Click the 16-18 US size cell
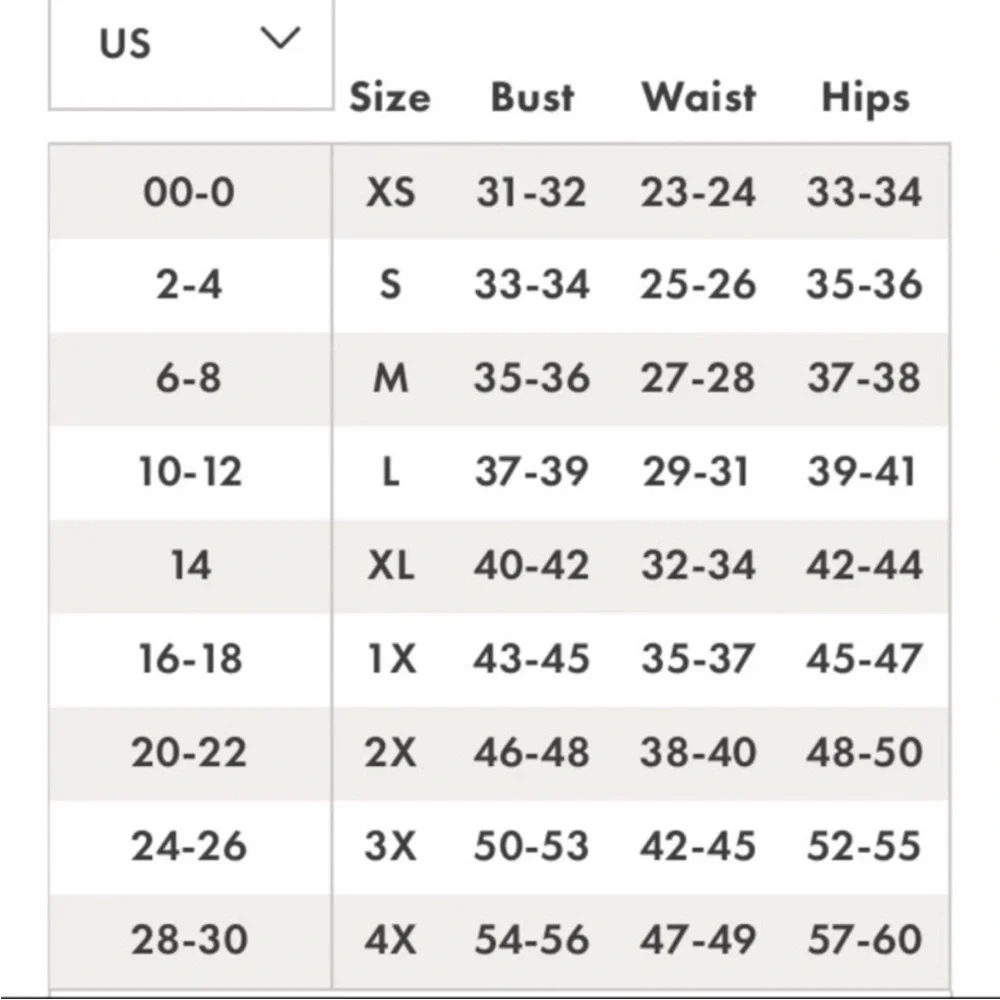1000x1000 pixels. (191, 659)
